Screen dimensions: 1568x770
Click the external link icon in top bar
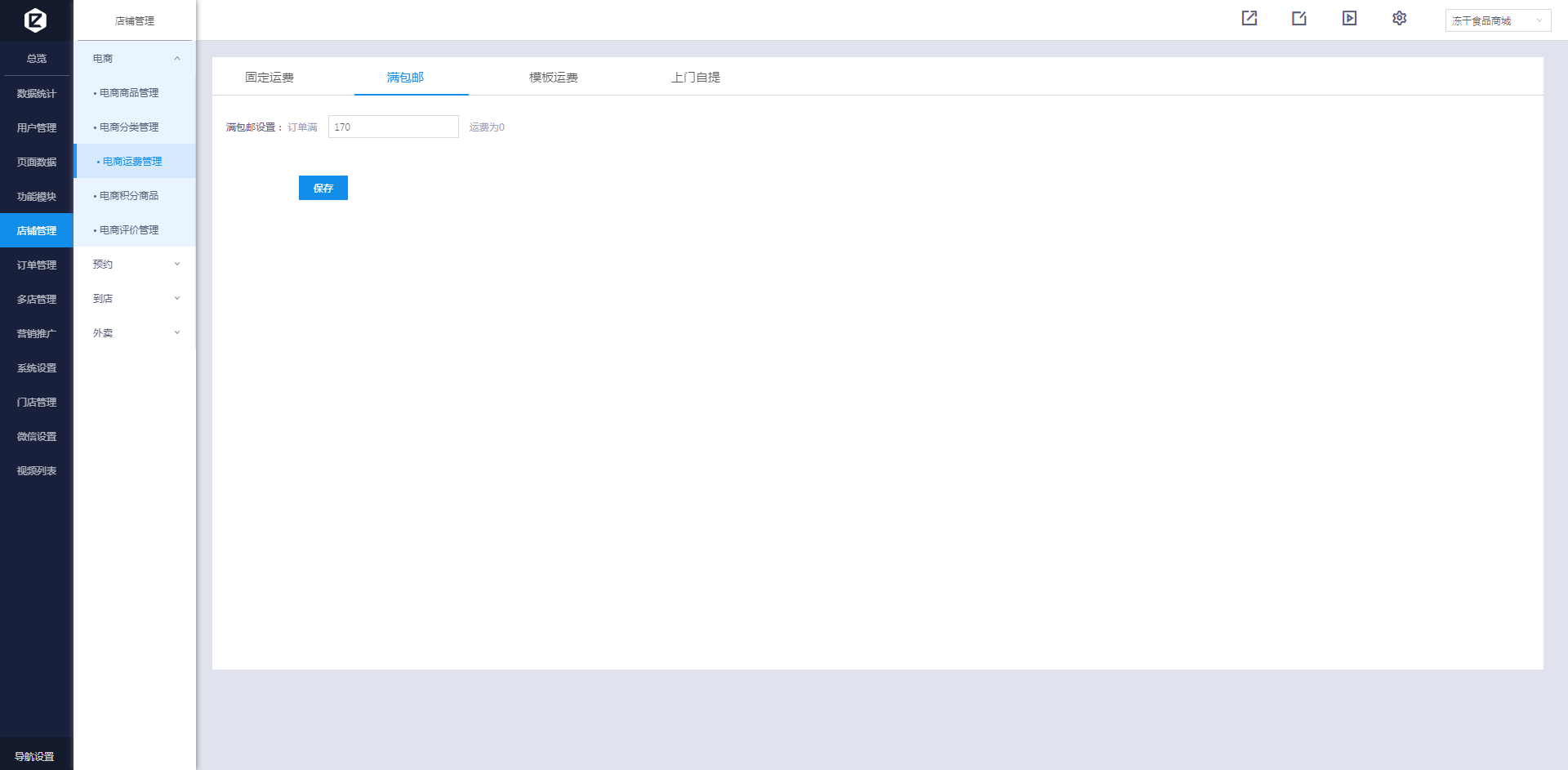(1249, 18)
